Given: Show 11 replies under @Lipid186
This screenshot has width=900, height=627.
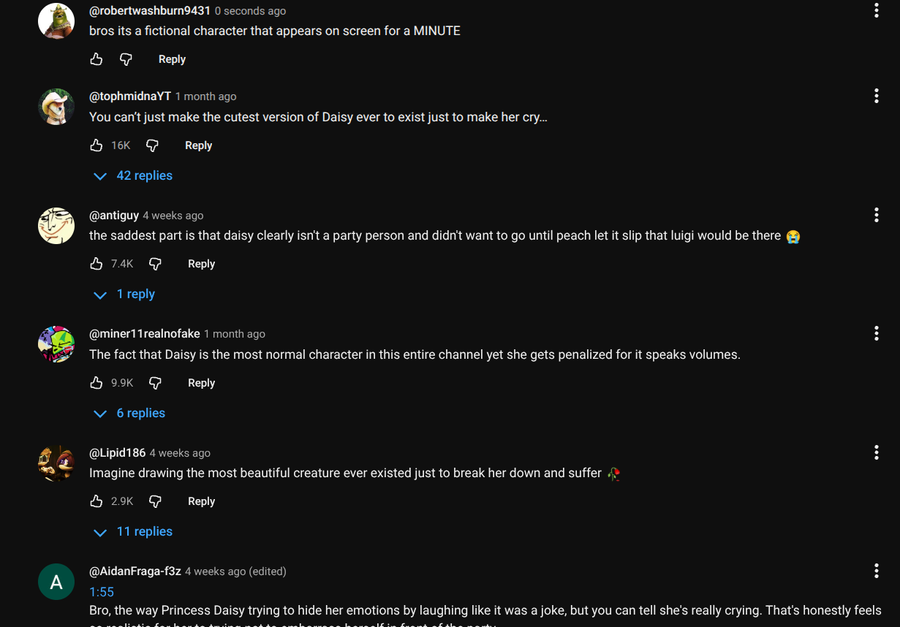Looking at the screenshot, I should click(133, 532).
